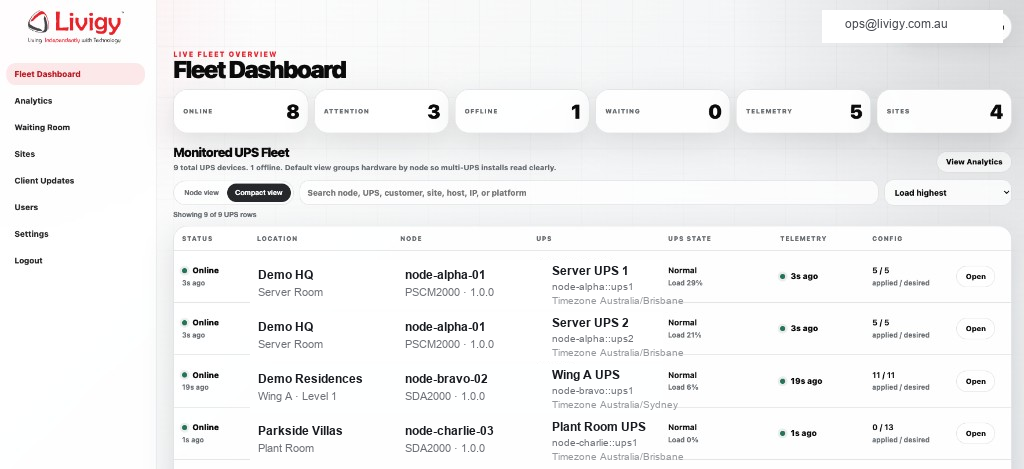Open Server UPS 1 row
This screenshot has height=469, width=1024.
tap(975, 276)
